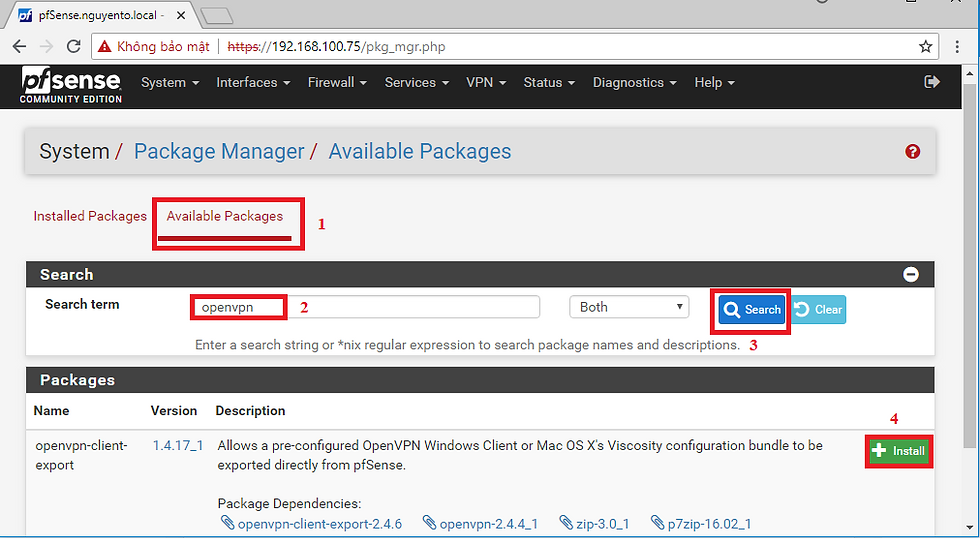Viewport: 980px width, 538px height.
Task: Install the openvpn-client-export package
Action: pyautogui.click(x=899, y=451)
